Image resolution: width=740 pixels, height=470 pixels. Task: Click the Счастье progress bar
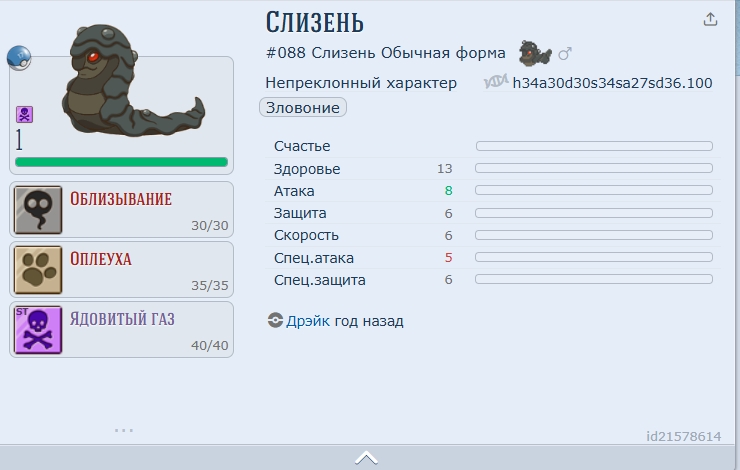click(594, 146)
